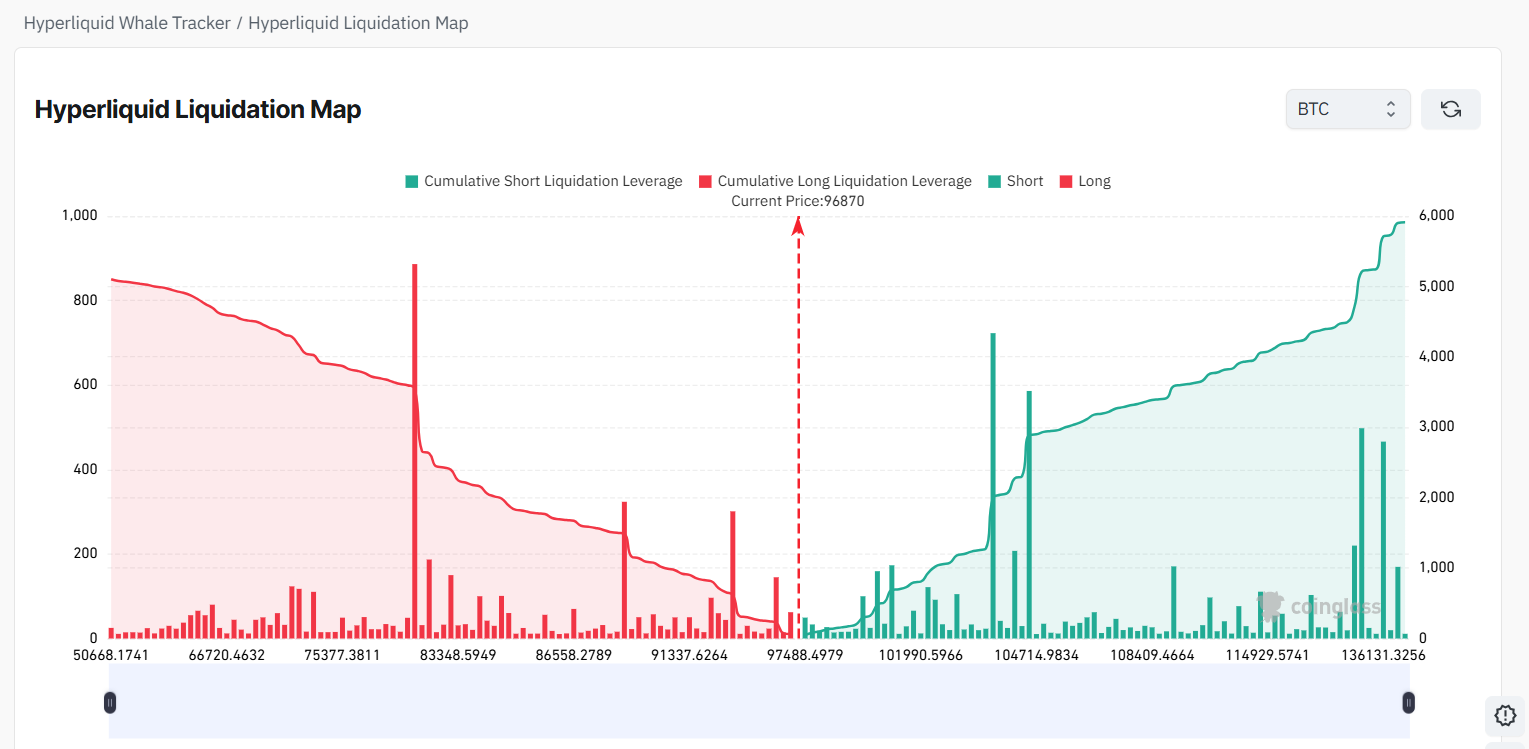Click the 6,000 cumulative axis label
The height and width of the screenshot is (749, 1529).
point(1437,216)
